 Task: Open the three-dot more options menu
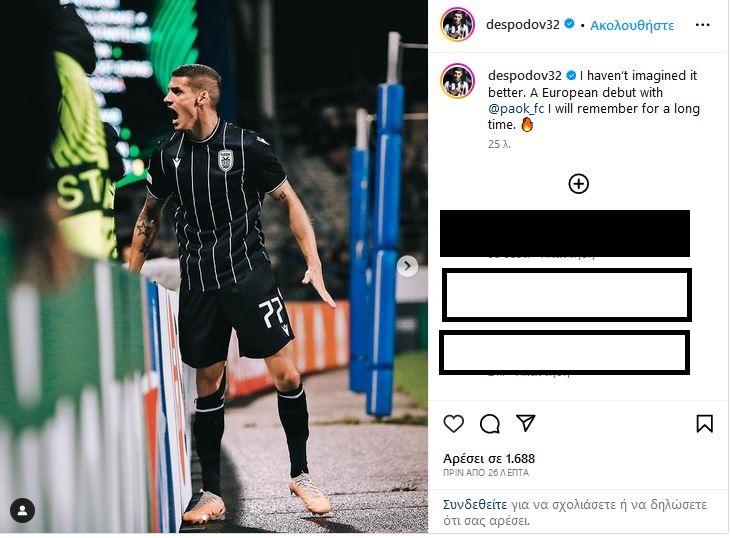[x=702, y=25]
